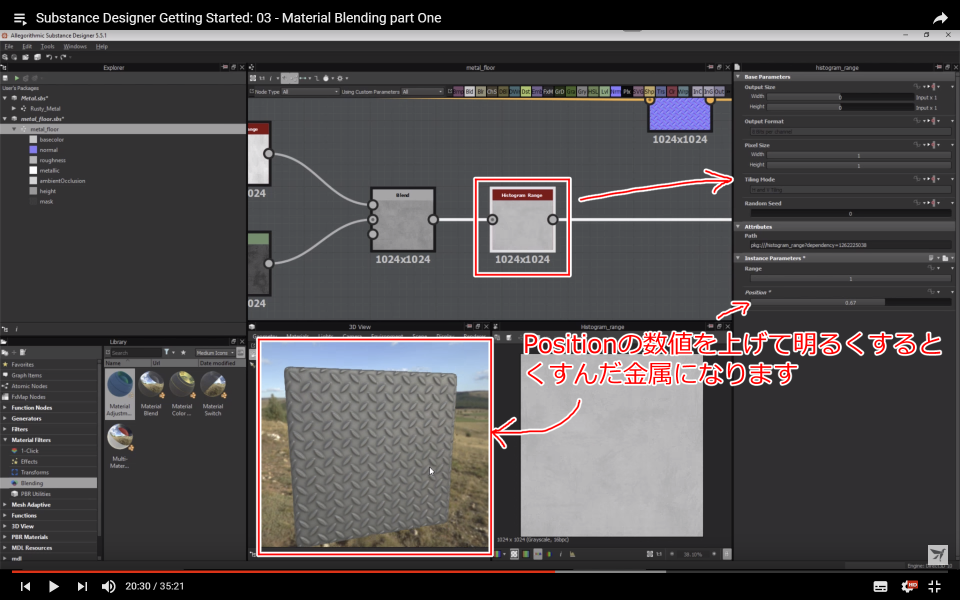Select the PBR Utilities subcategory
This screenshot has width=960, height=600.
point(36,494)
